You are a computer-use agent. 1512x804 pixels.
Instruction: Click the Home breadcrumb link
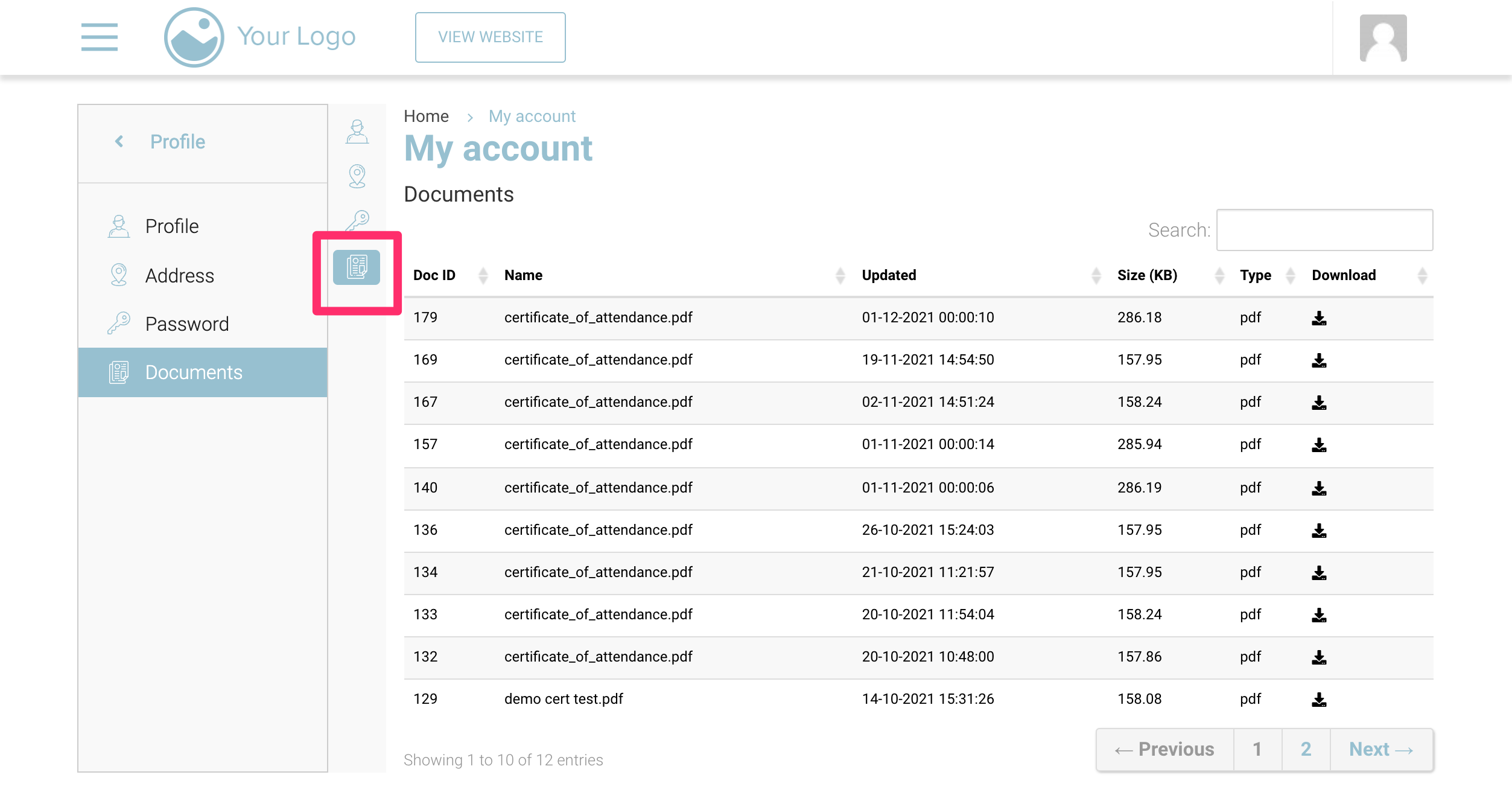coord(426,116)
